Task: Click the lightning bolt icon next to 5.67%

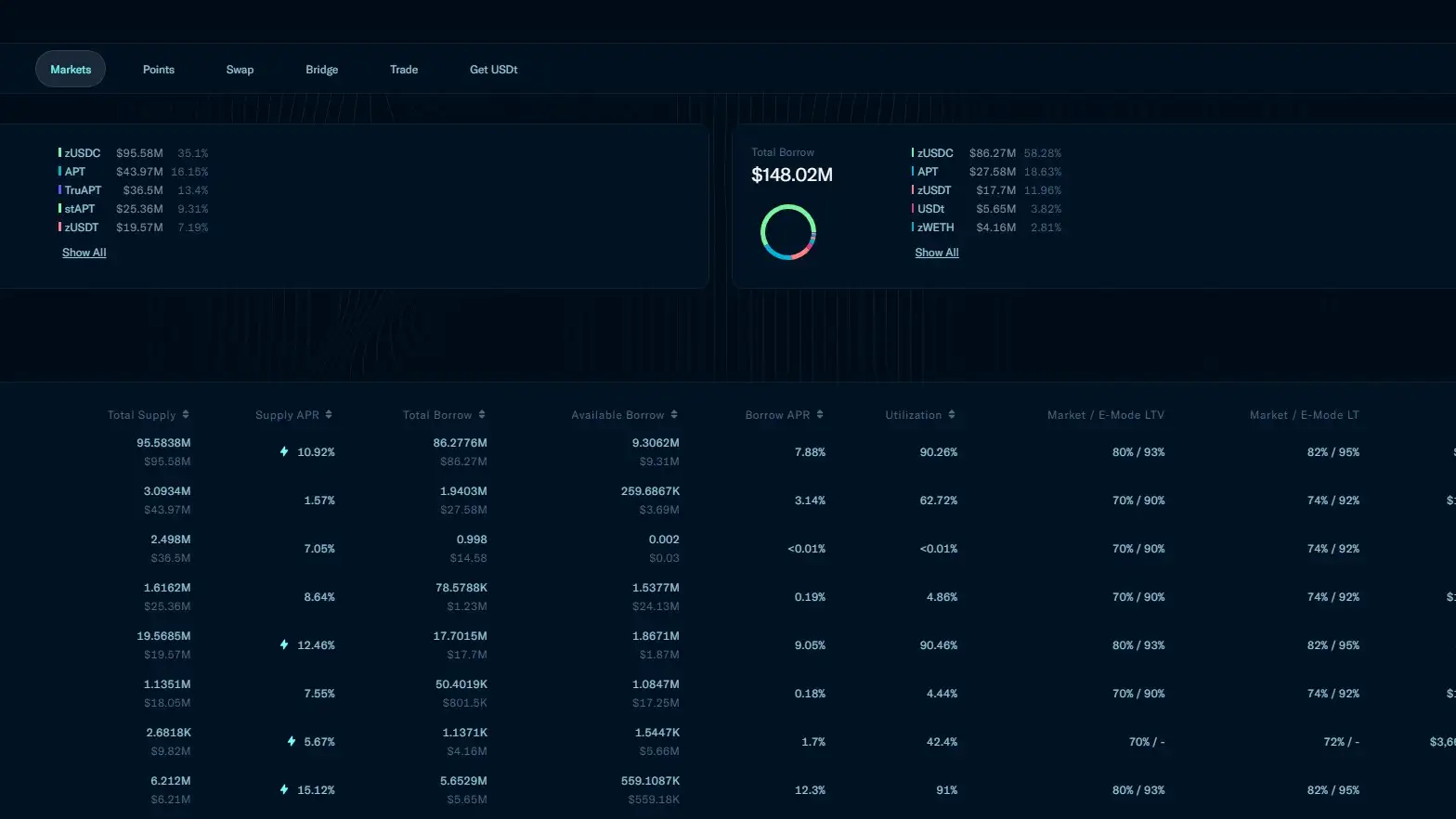Action: point(292,742)
